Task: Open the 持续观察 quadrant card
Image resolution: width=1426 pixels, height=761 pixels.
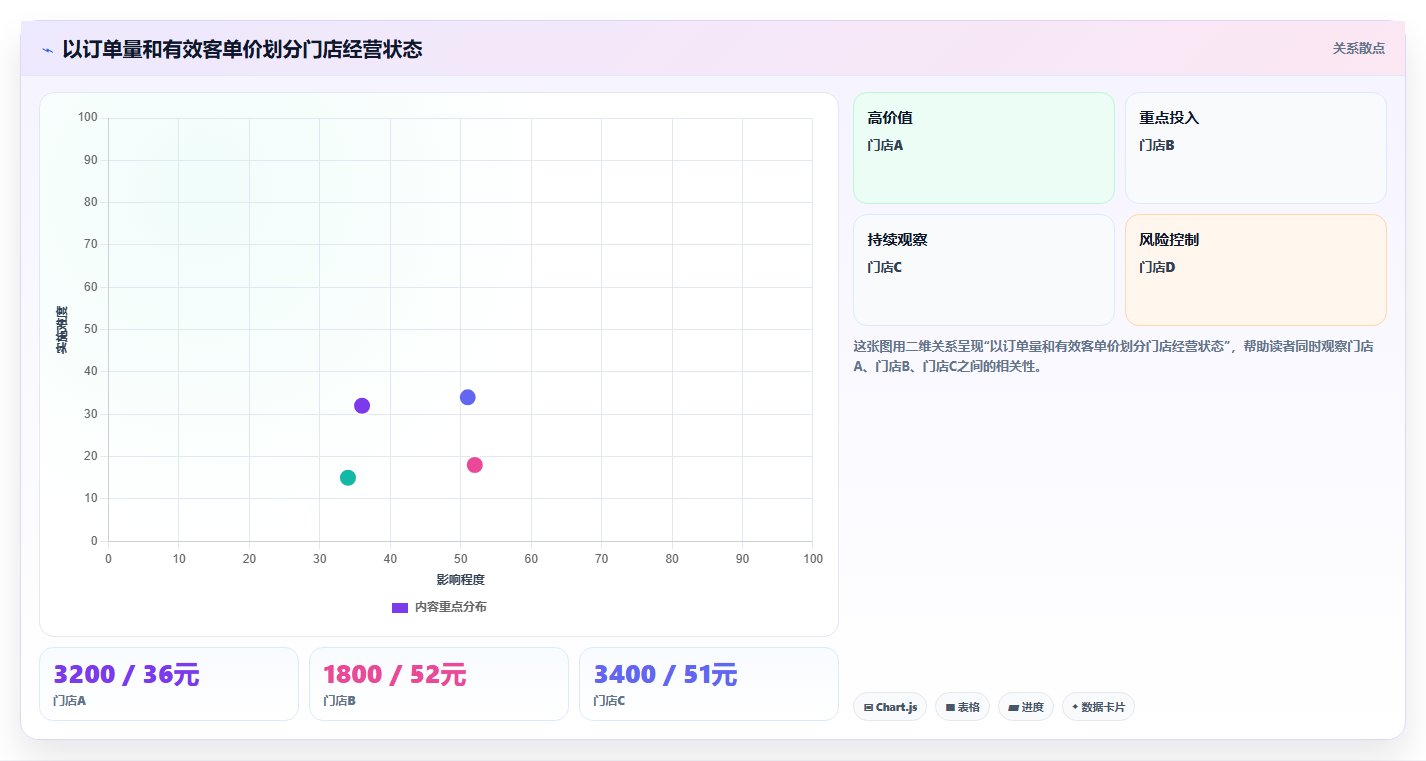Action: (x=984, y=270)
